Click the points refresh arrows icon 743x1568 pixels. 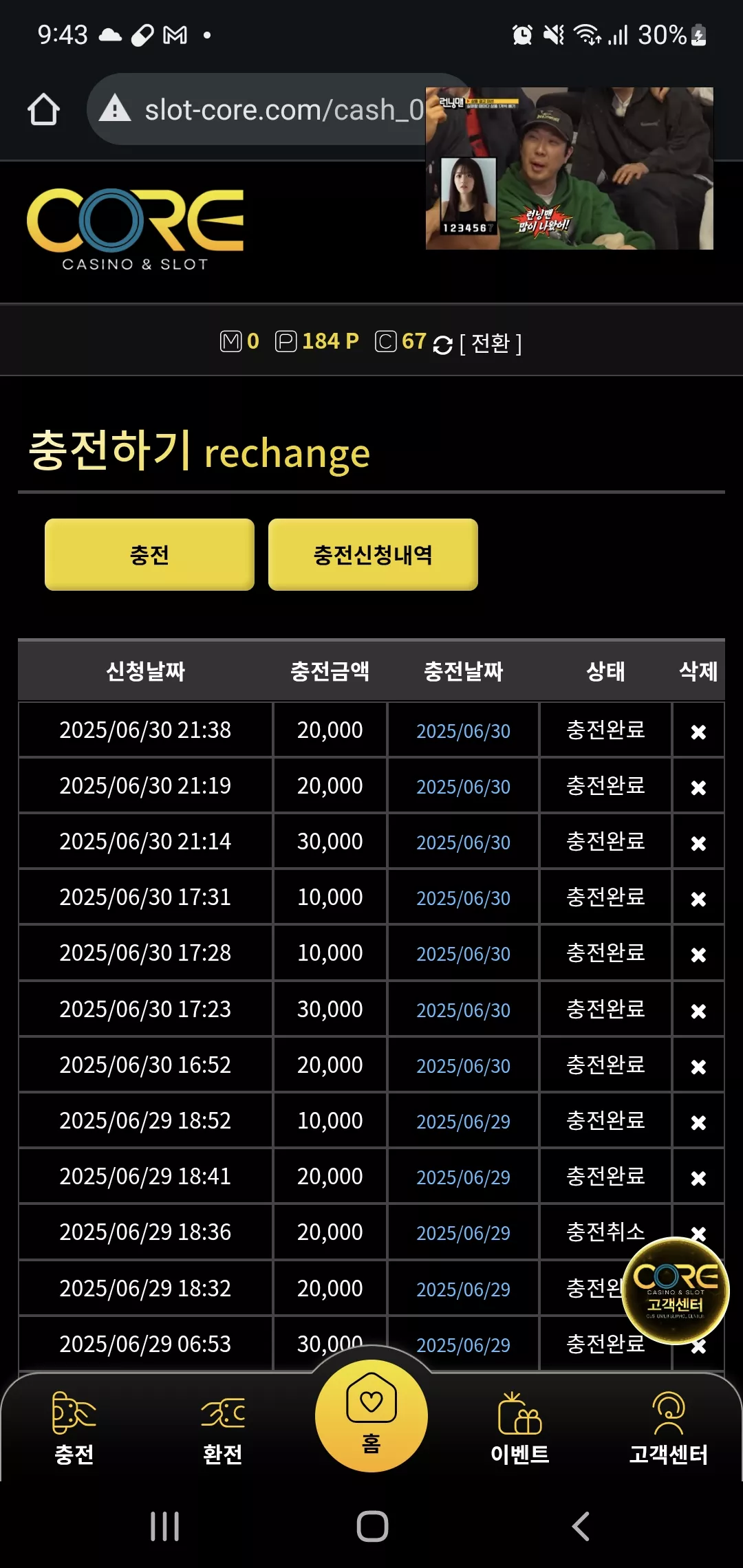(442, 345)
